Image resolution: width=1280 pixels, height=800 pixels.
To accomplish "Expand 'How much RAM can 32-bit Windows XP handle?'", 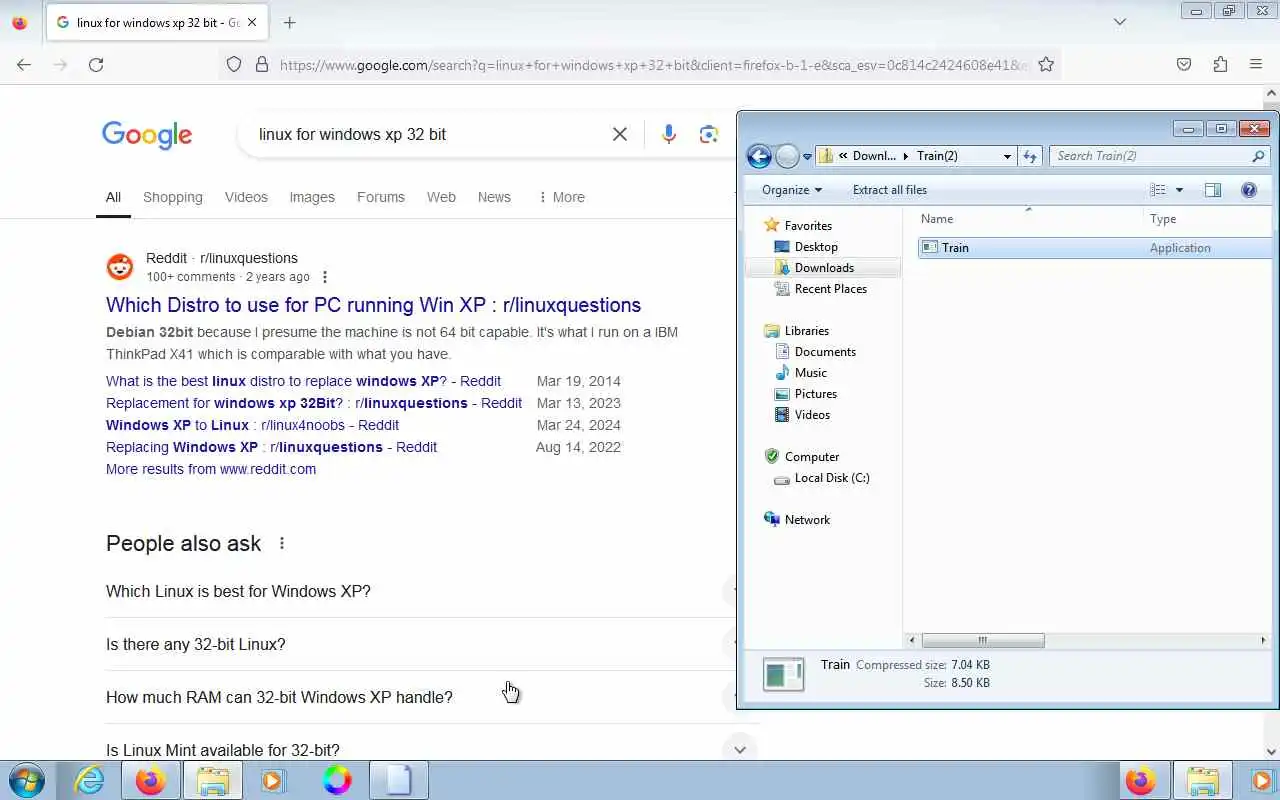I will coord(420,697).
